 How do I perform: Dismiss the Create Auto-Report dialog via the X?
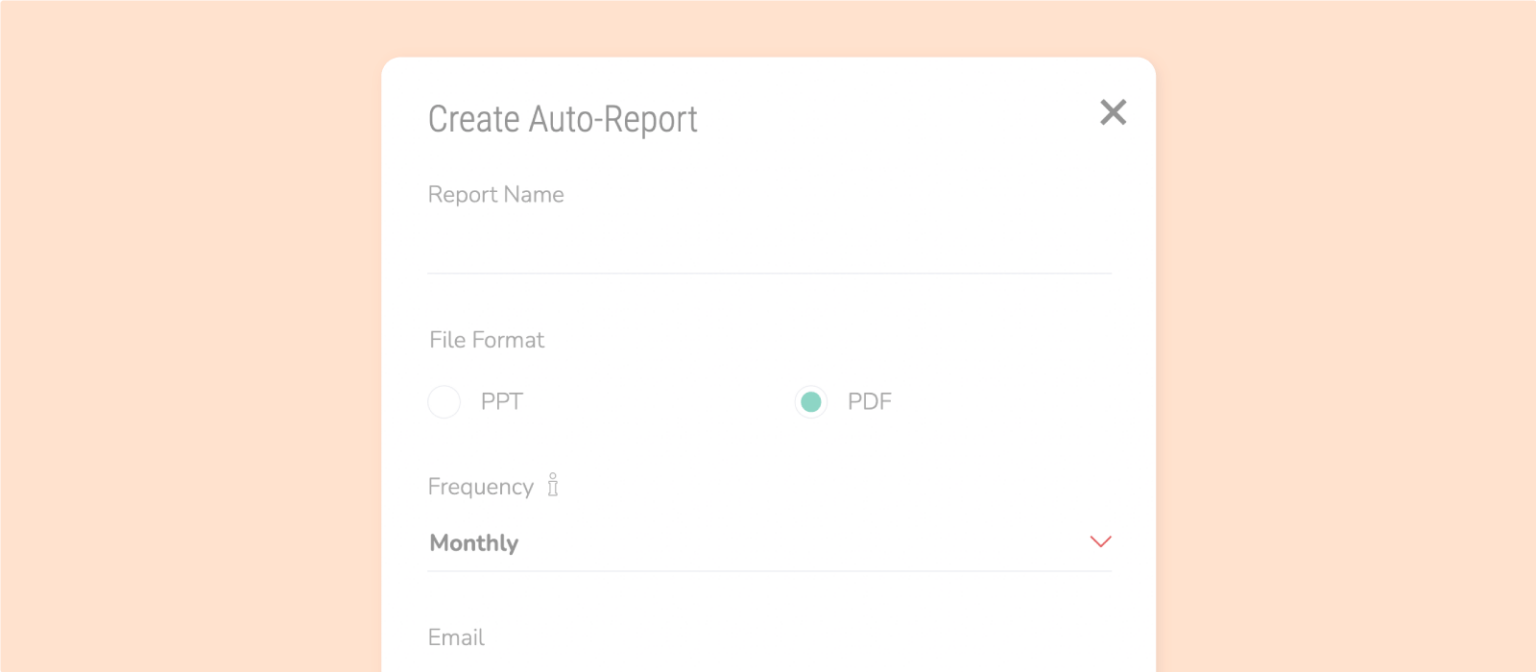pos(1112,113)
